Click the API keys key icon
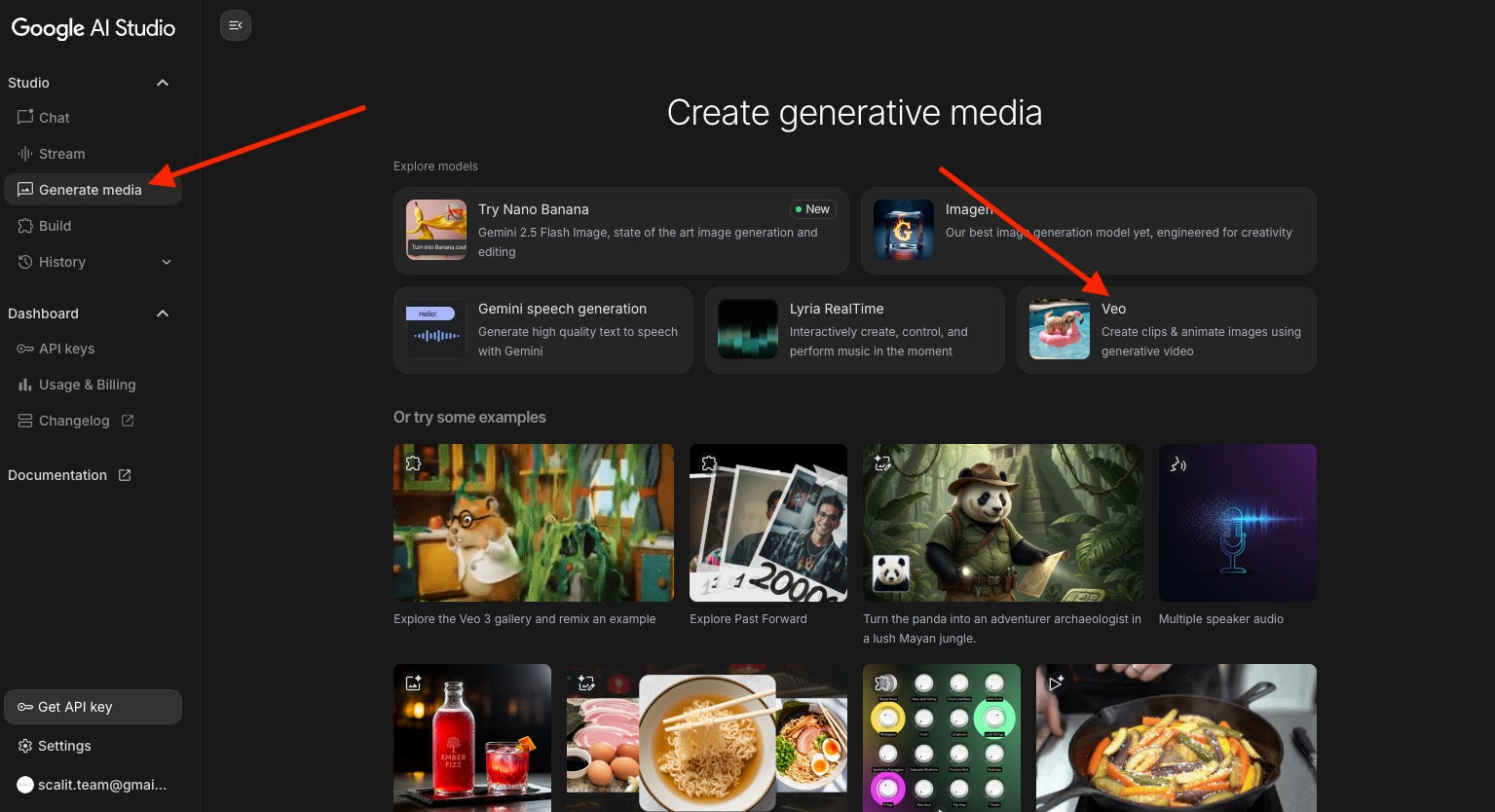This screenshot has width=1495, height=812. (x=25, y=349)
